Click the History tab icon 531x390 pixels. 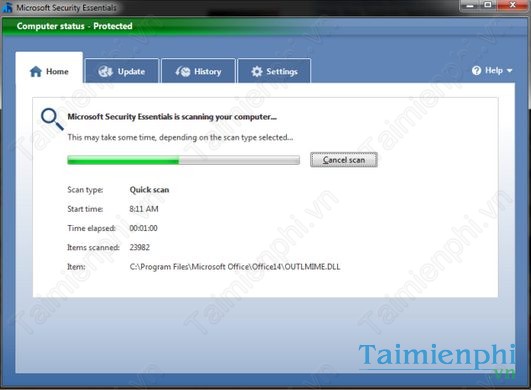coord(183,71)
